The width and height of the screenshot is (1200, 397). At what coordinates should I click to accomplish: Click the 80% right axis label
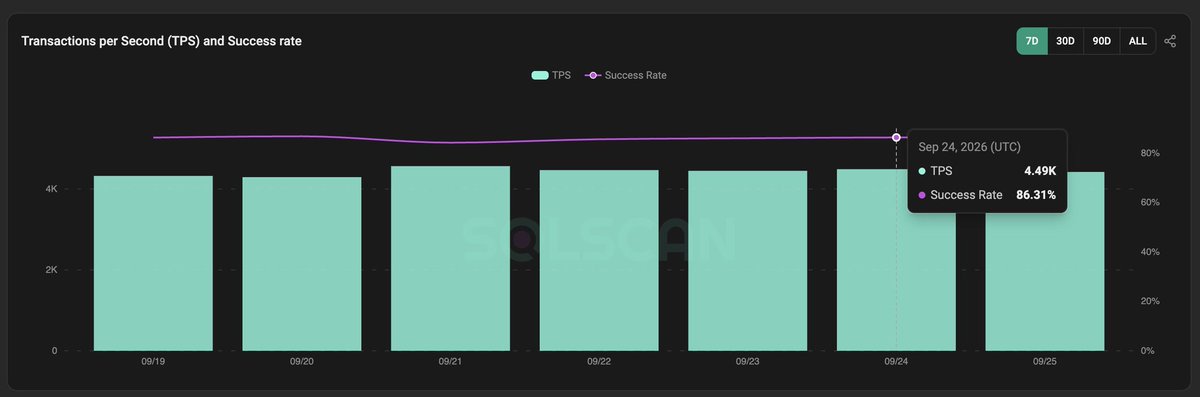1149,153
